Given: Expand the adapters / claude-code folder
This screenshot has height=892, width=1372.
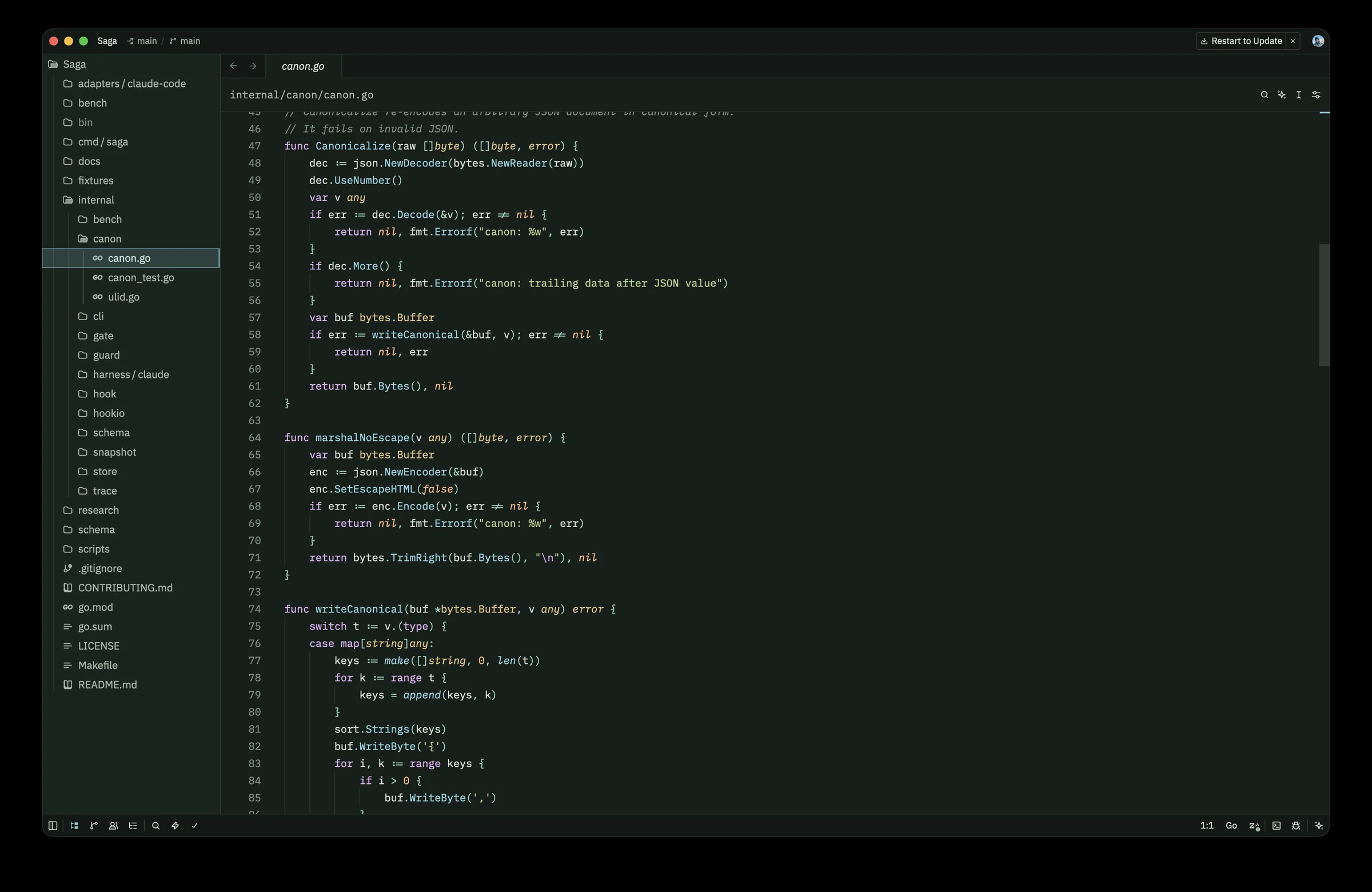Looking at the screenshot, I should click(x=131, y=83).
